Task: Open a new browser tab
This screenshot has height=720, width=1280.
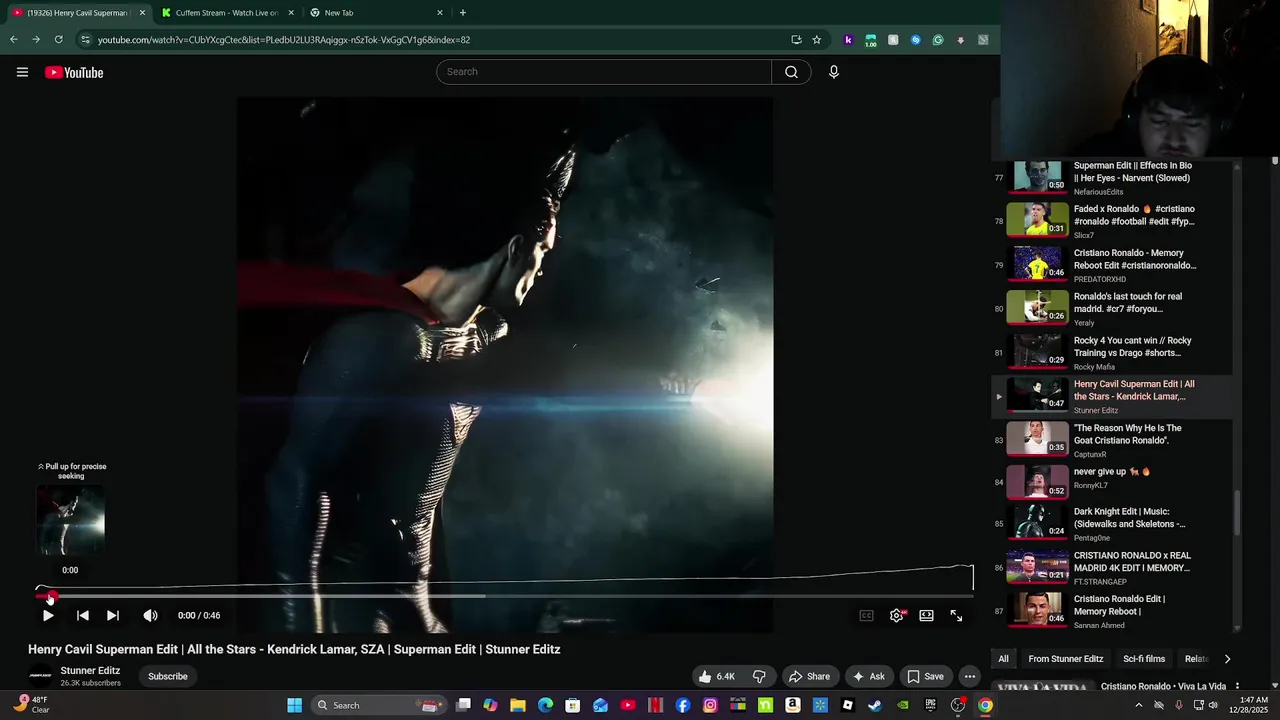Action: tap(462, 13)
